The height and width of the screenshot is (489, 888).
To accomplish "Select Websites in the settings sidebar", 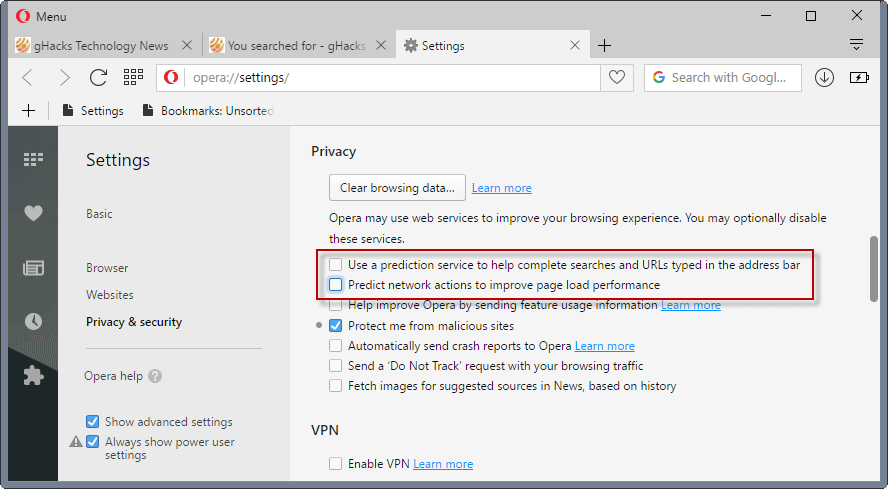I will (x=110, y=295).
